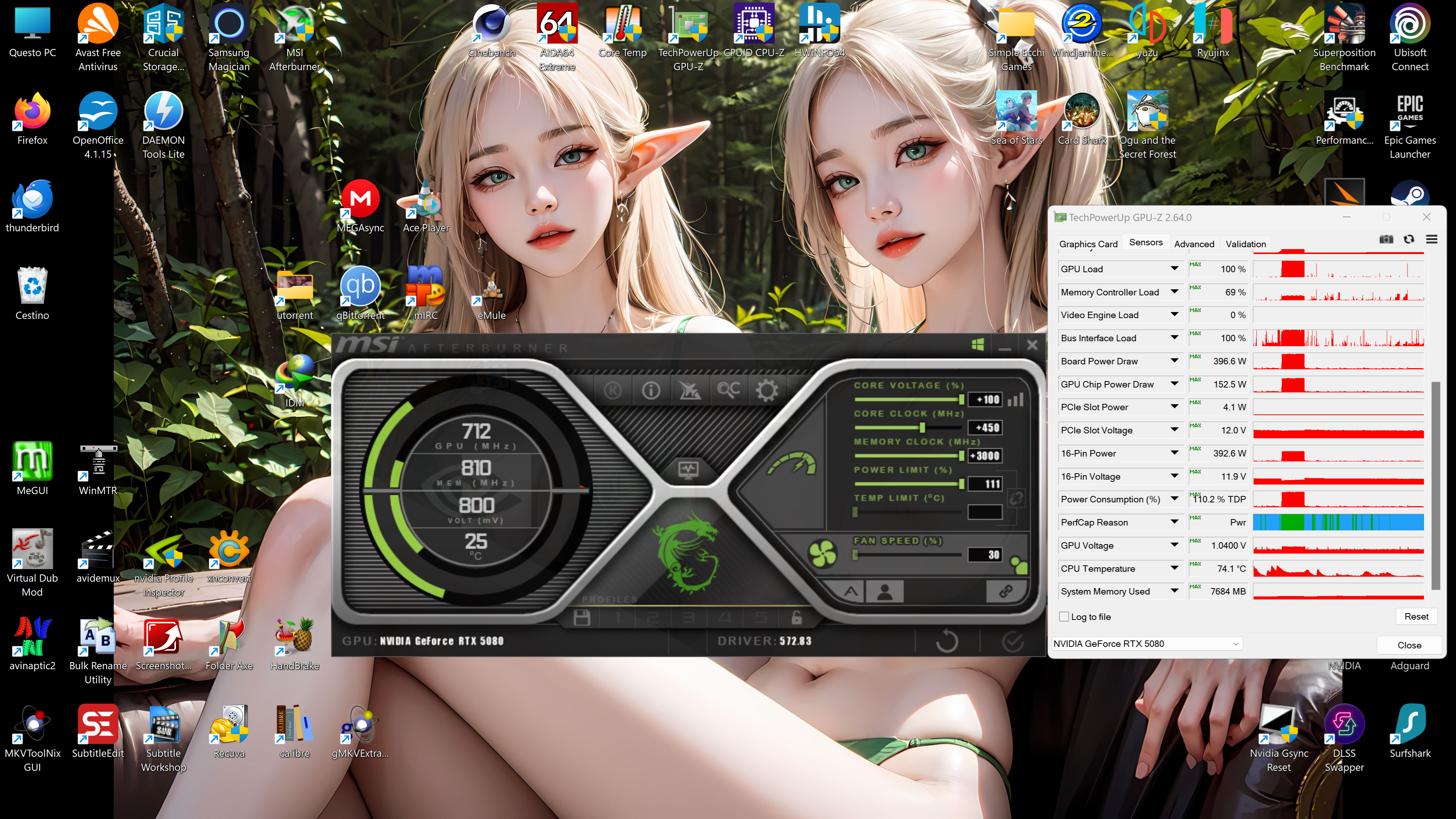1456x819 pixels.
Task: Expand GPU Load sensor dropdown
Action: (1174, 268)
